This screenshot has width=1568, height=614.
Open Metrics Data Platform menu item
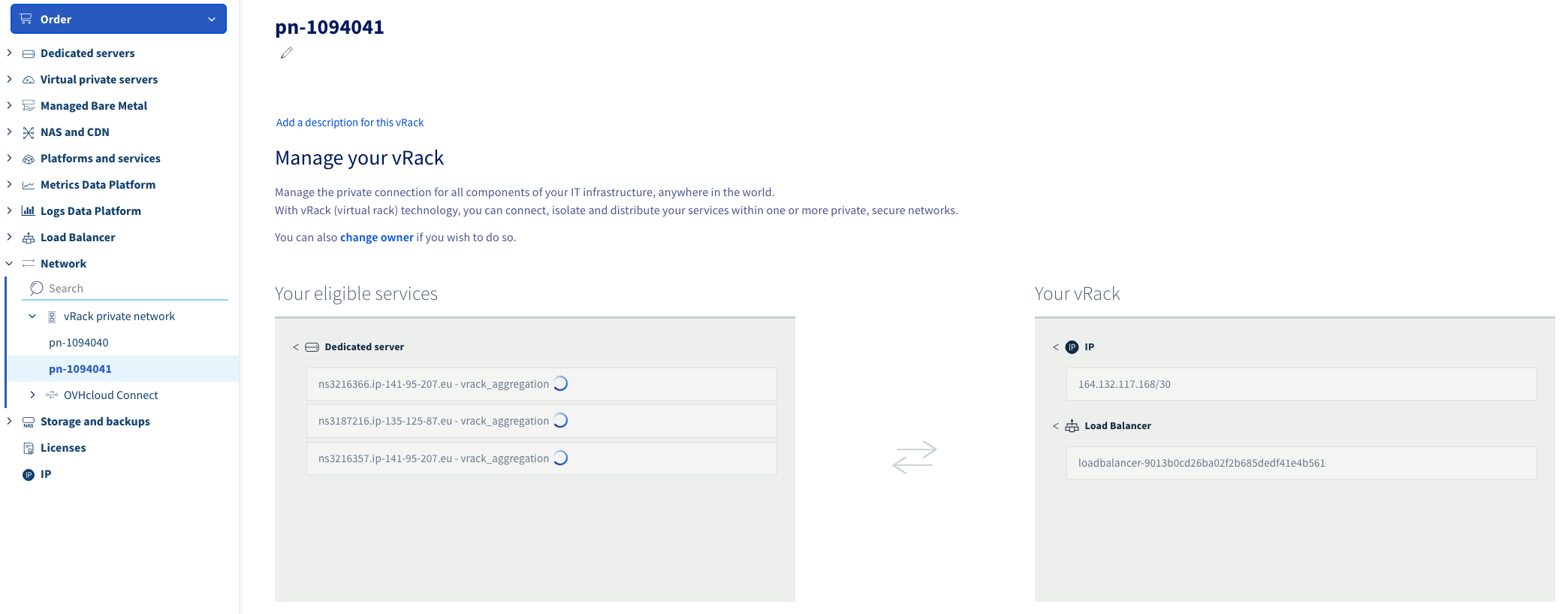coord(98,185)
